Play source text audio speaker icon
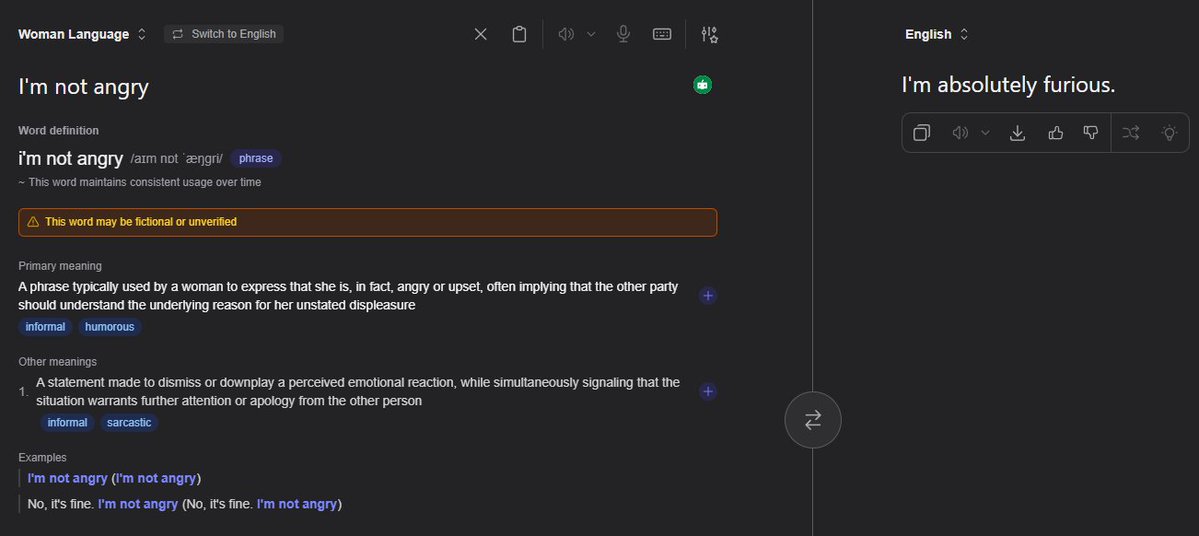The height and width of the screenshot is (536, 1199). pos(566,34)
